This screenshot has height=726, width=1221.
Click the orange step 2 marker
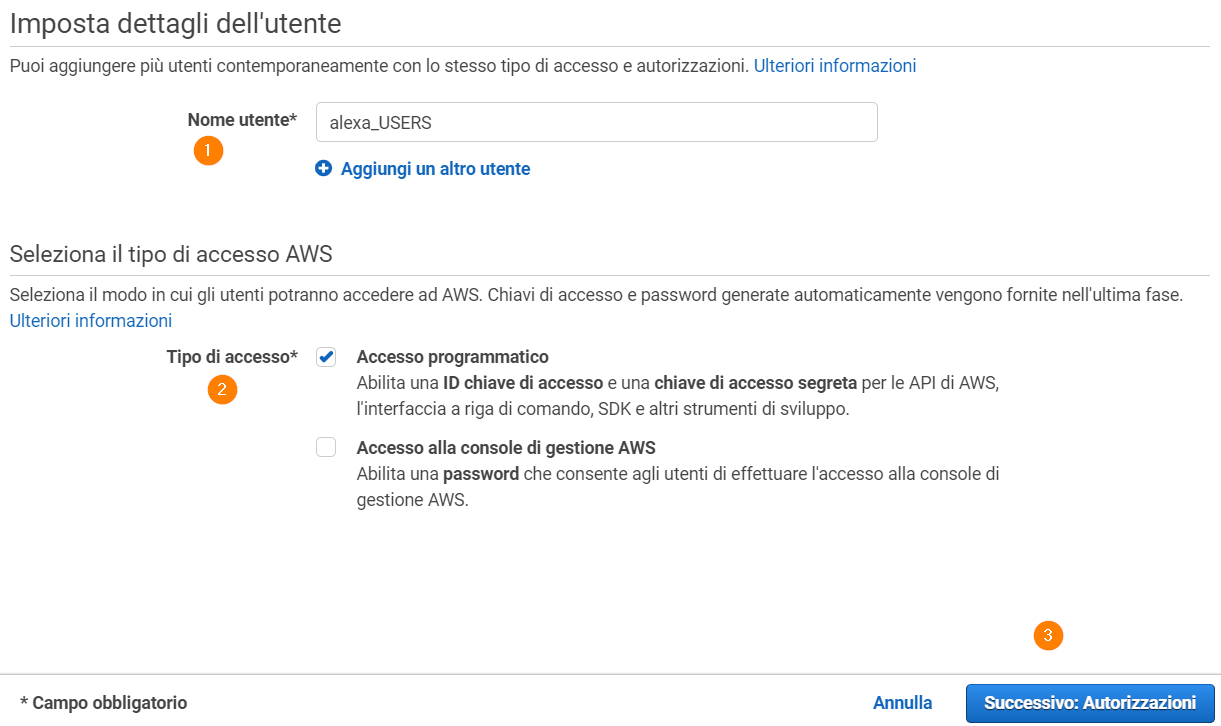(x=222, y=389)
